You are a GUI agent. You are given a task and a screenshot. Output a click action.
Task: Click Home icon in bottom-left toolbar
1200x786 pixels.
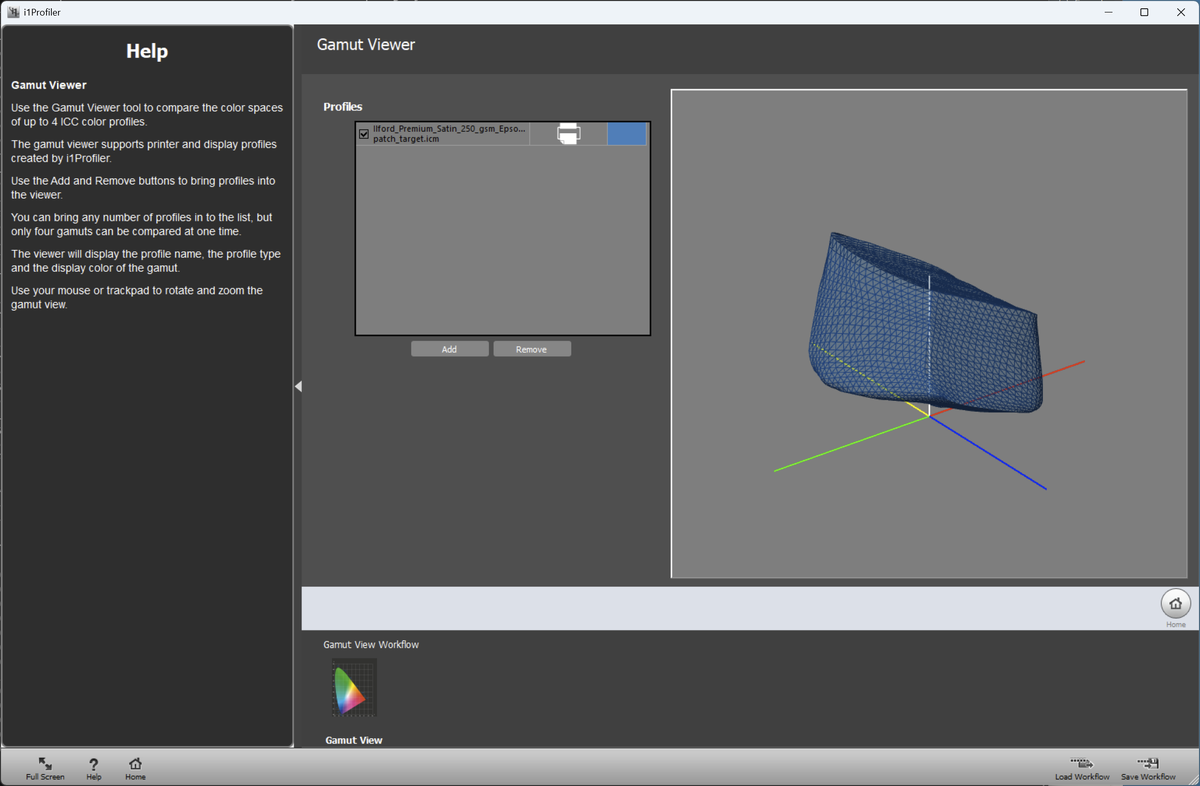(135, 765)
